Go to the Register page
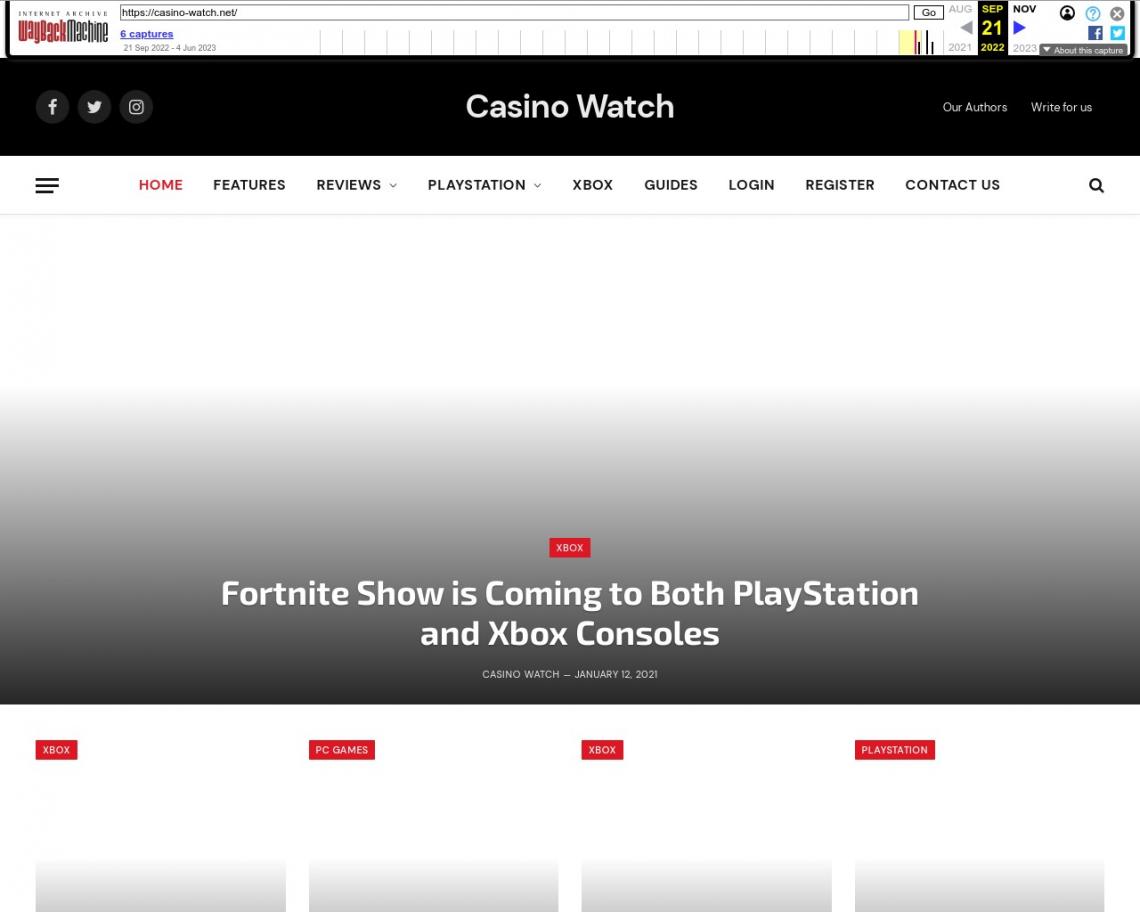Image resolution: width=1140 pixels, height=912 pixels. click(x=840, y=185)
